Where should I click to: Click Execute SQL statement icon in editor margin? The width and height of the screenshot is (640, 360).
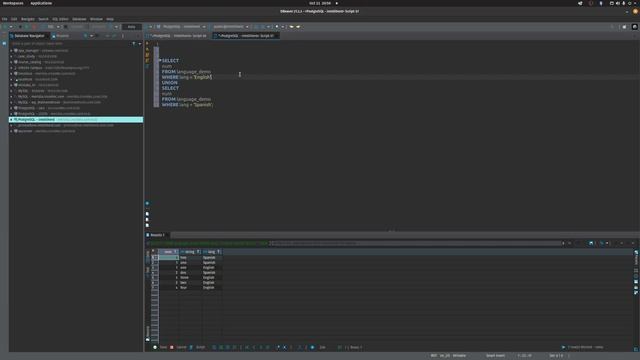pos(147,43)
